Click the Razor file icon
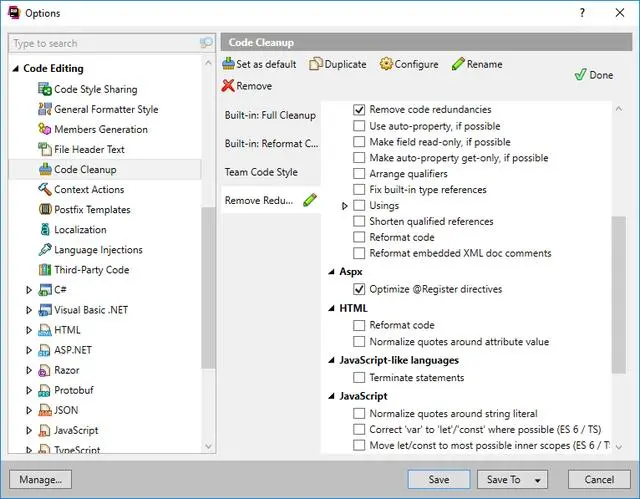Image resolution: width=640 pixels, height=499 pixels. [x=44, y=370]
